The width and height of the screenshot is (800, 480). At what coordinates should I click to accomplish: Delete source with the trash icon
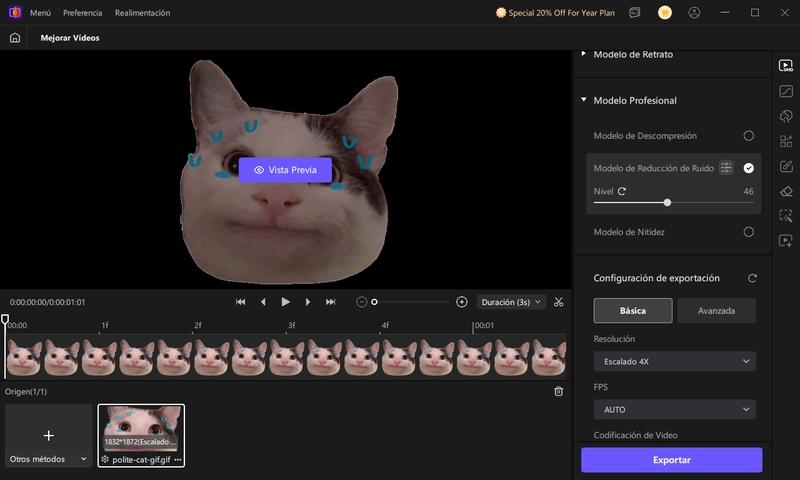tap(559, 391)
